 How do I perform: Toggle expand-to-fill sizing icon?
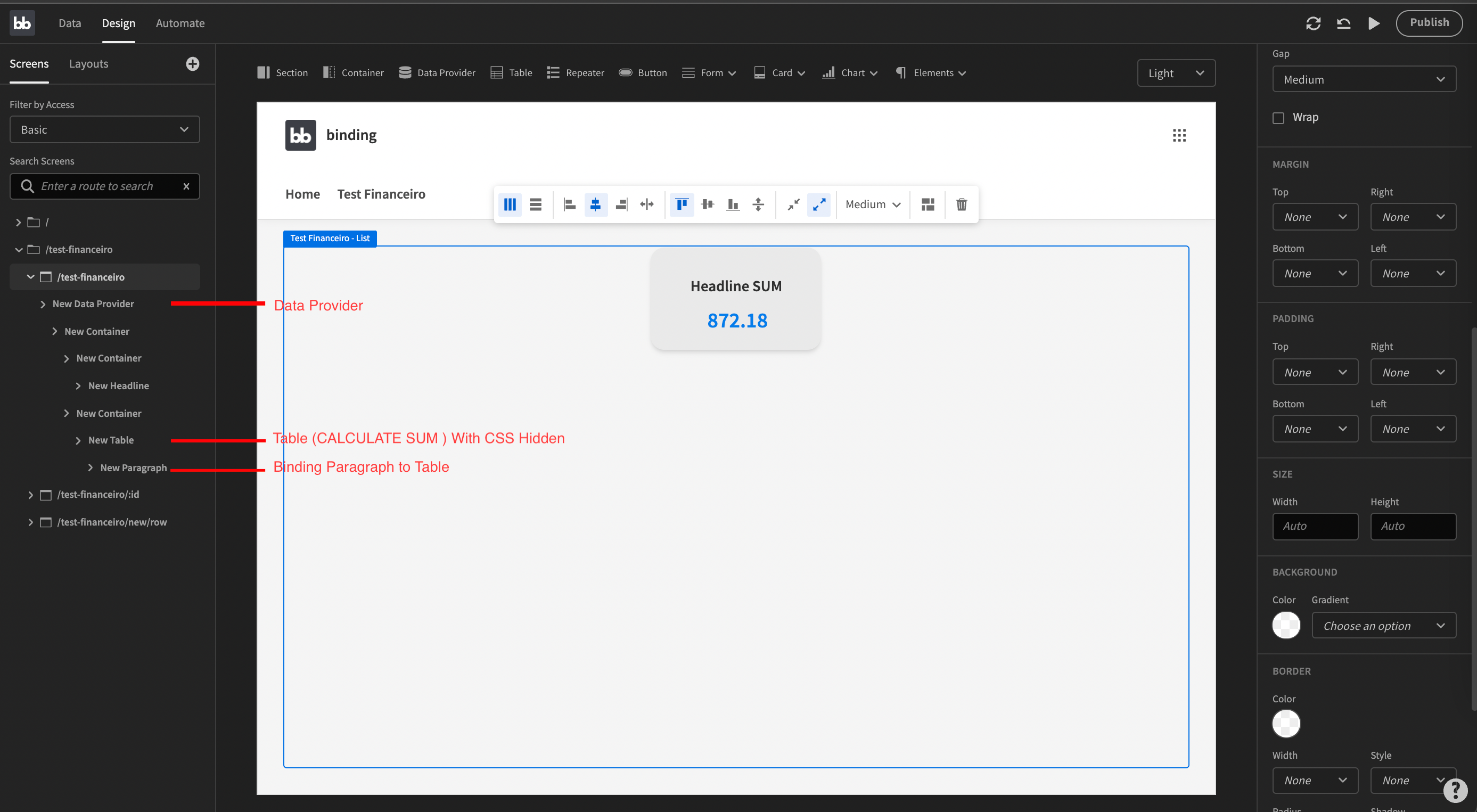819,204
